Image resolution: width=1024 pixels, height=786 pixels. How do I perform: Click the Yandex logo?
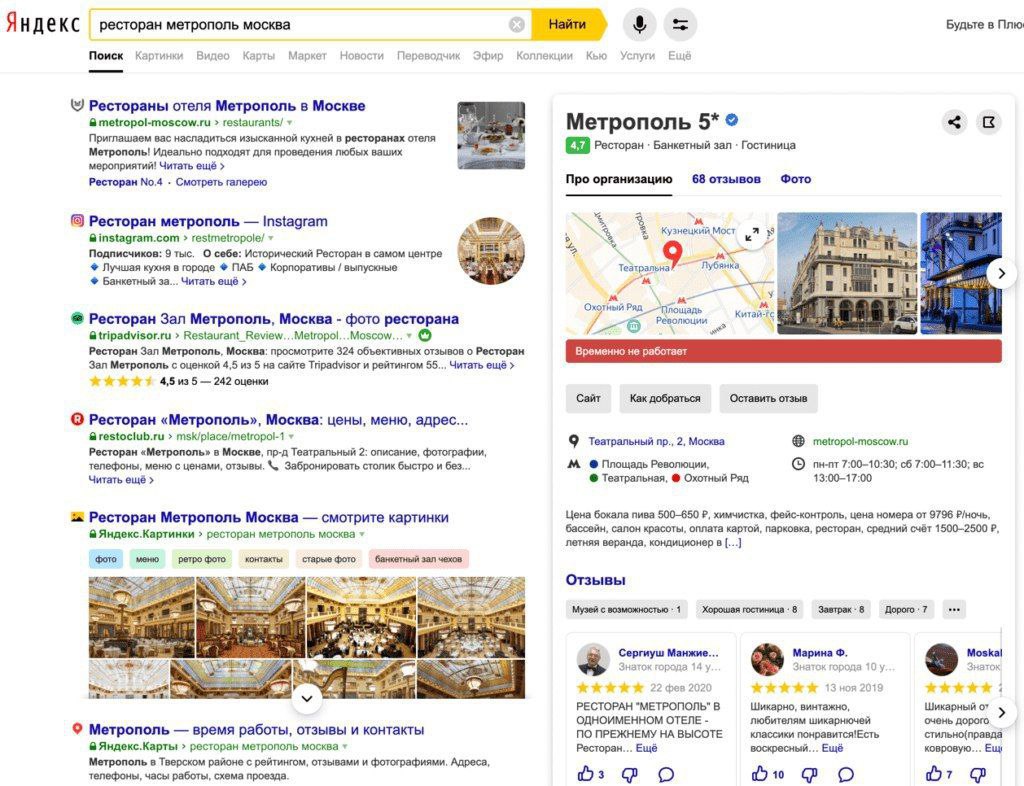click(42, 24)
